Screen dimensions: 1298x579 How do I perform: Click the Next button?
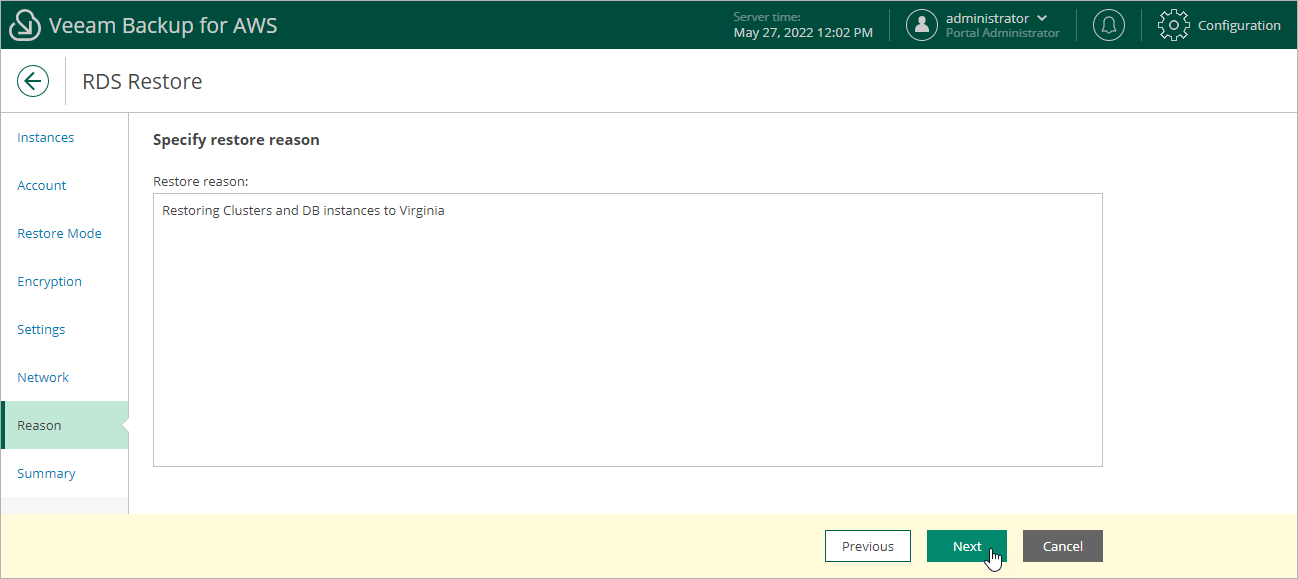click(967, 546)
